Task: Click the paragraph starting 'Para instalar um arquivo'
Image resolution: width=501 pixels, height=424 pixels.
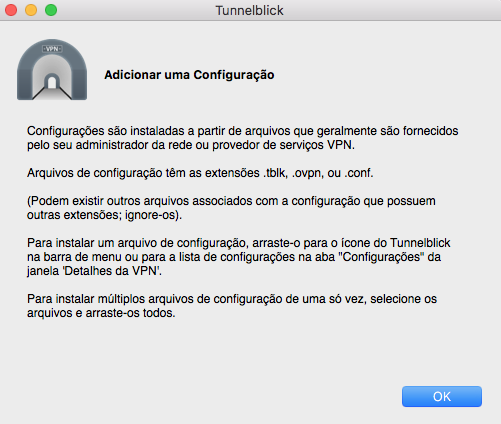Action: pos(239,257)
